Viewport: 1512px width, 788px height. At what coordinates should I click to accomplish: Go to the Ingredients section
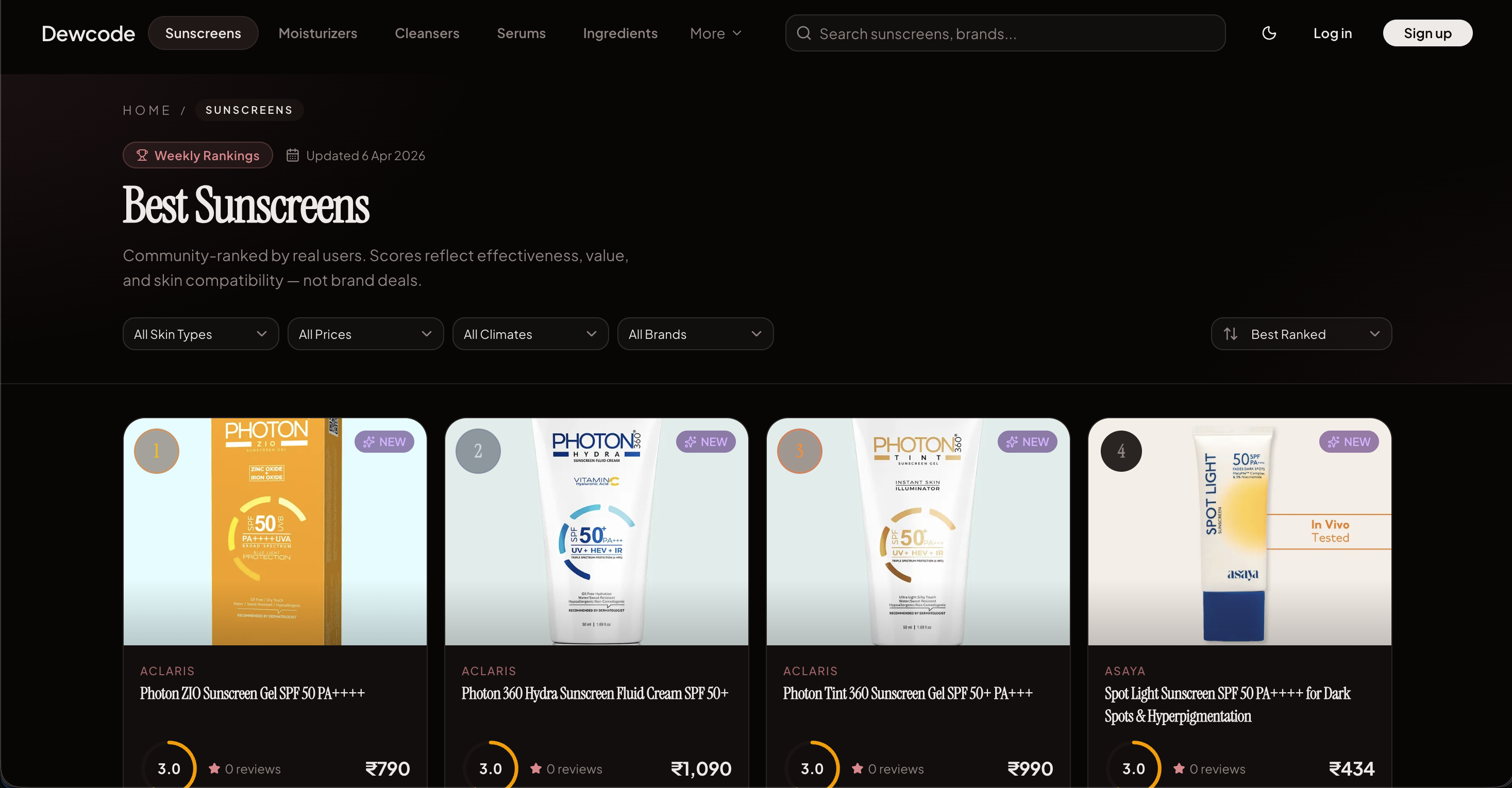[x=620, y=33]
